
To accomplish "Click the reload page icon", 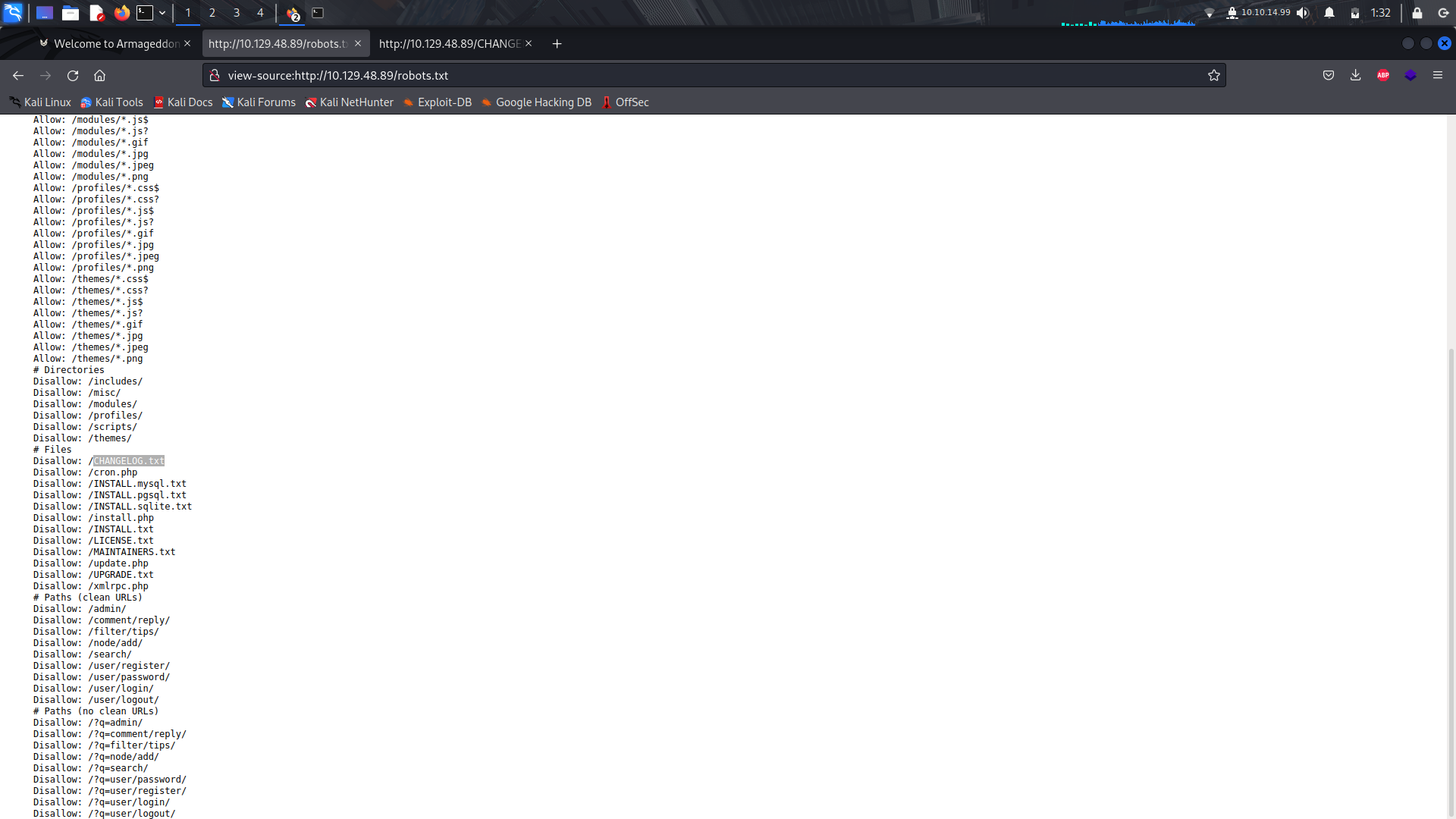I will [x=73, y=75].
